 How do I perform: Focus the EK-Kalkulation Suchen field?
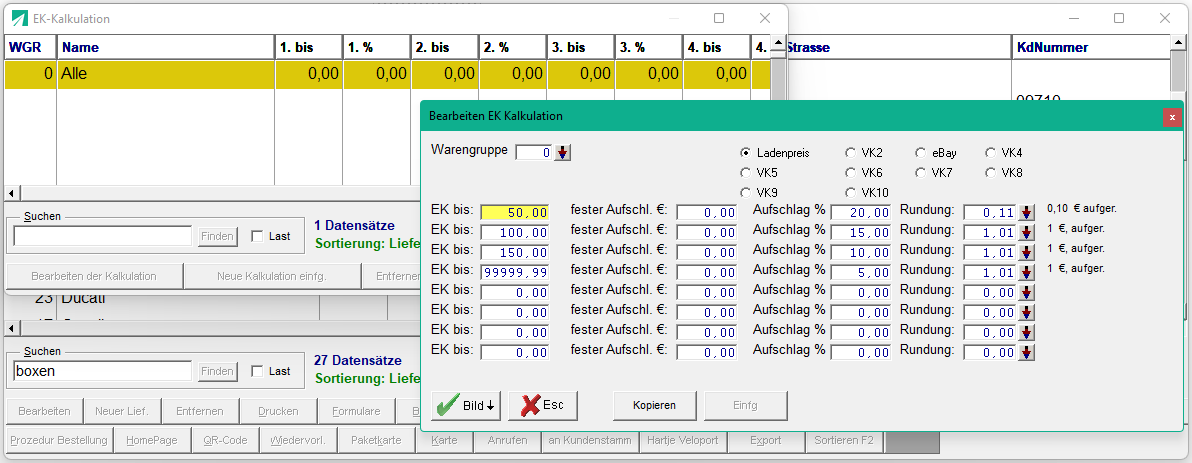pos(103,236)
